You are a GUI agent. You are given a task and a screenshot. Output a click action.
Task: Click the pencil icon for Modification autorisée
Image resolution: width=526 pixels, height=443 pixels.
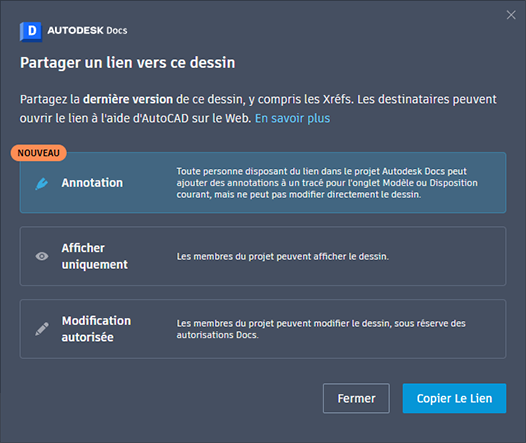[x=42, y=329]
